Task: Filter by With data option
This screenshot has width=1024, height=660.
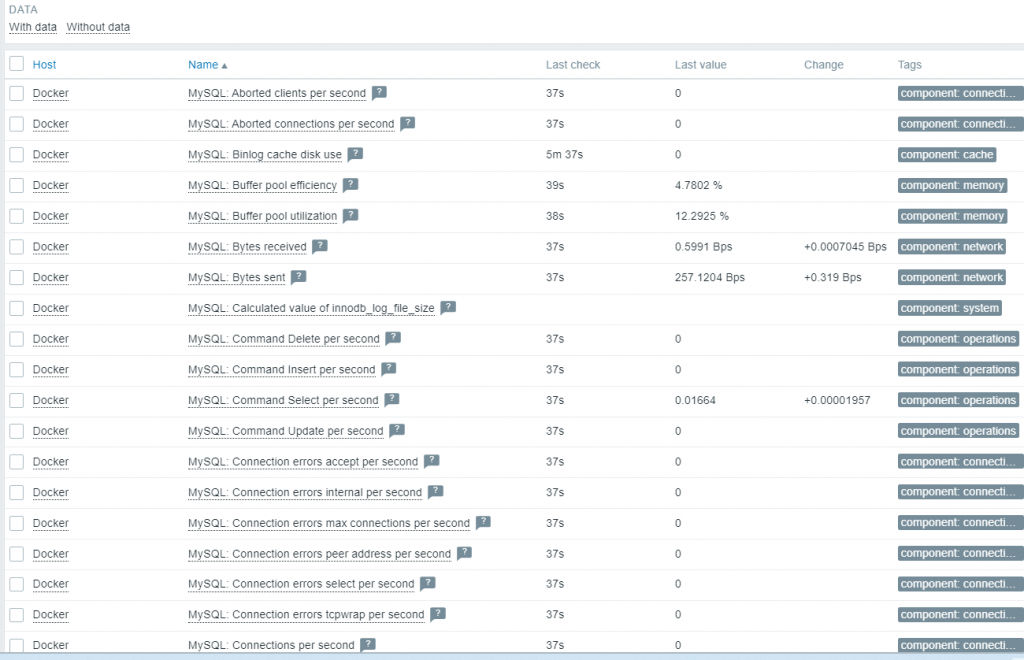Action: coord(33,27)
